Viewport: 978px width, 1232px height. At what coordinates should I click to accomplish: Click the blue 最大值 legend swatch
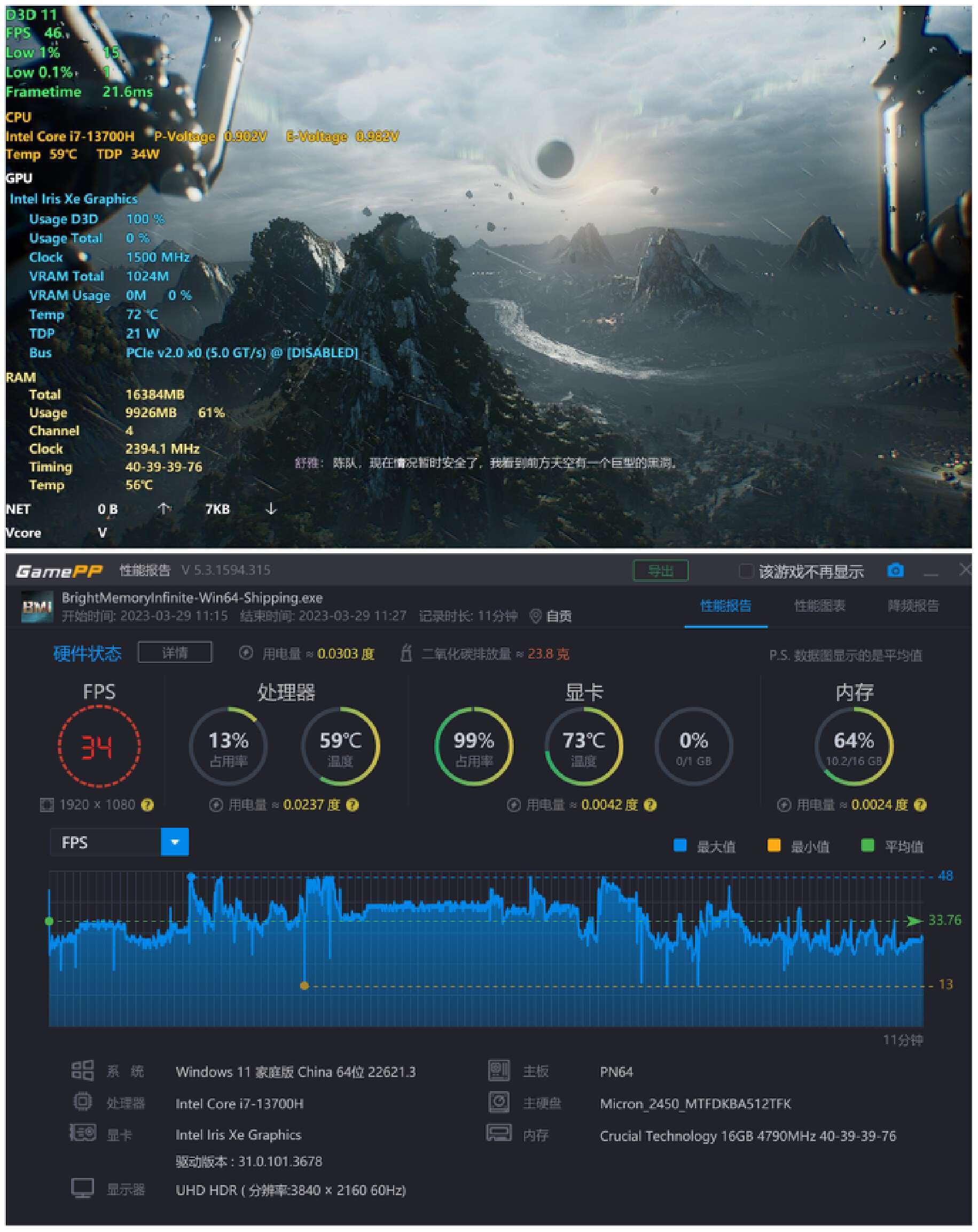[x=679, y=845]
